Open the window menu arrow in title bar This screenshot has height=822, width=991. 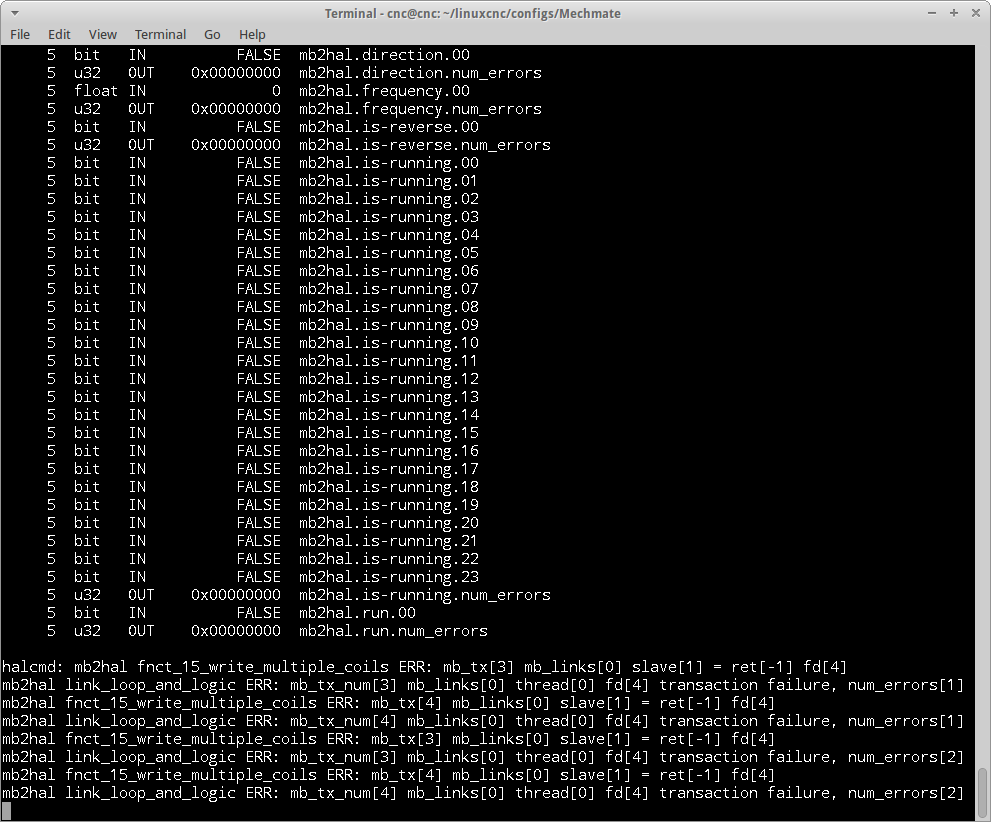pos(15,13)
